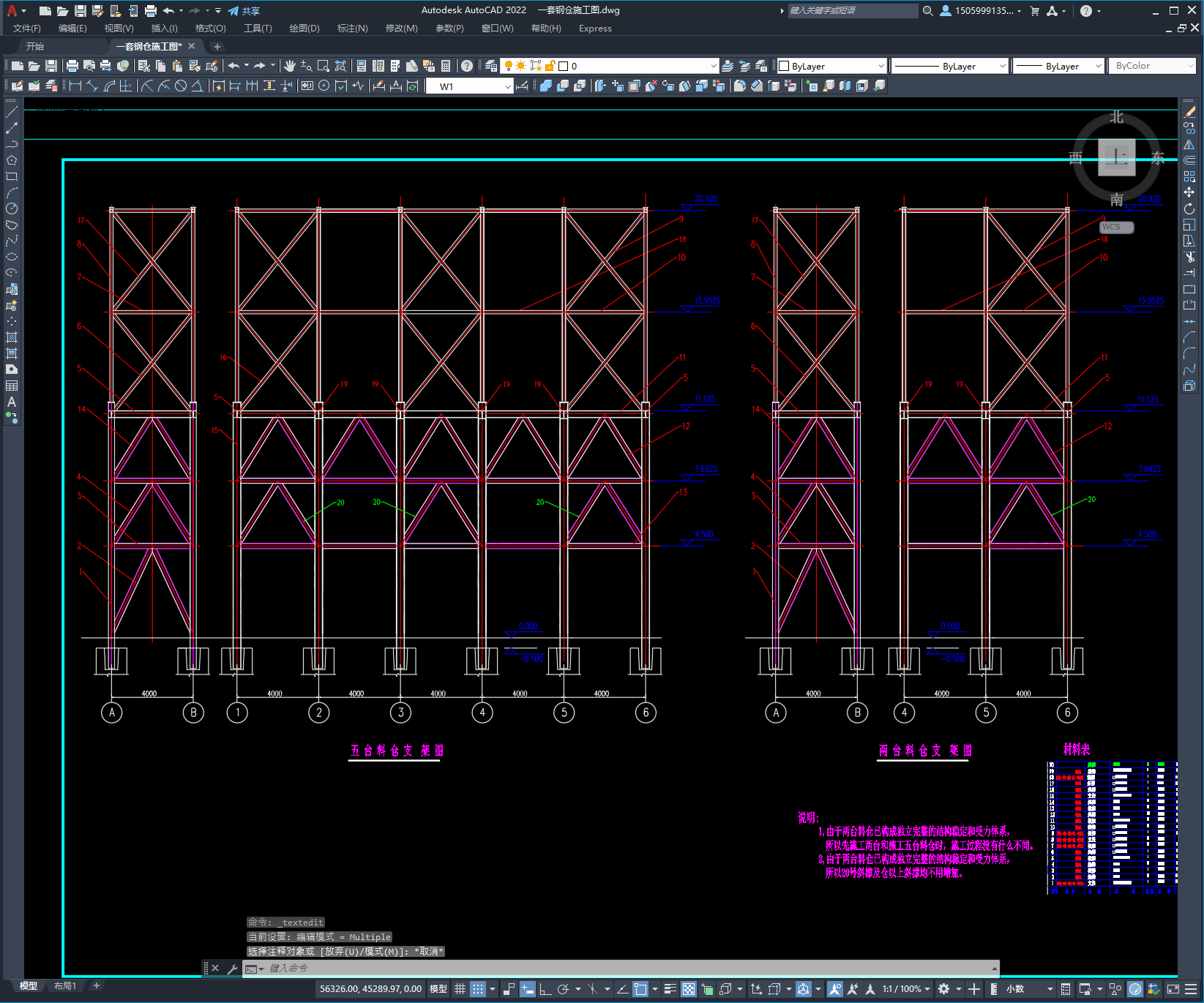Toggle ortho mode in status bar
This screenshot has width=1204, height=1003.
(545, 989)
